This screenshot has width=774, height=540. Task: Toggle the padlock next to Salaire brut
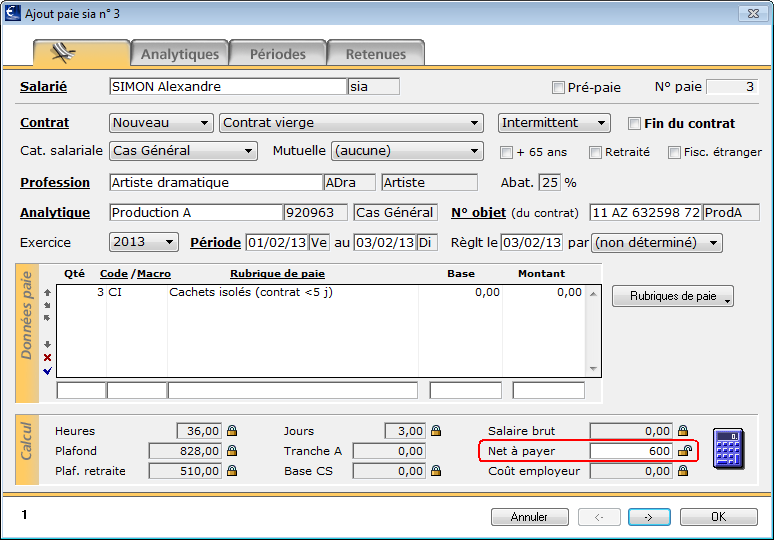(683, 430)
